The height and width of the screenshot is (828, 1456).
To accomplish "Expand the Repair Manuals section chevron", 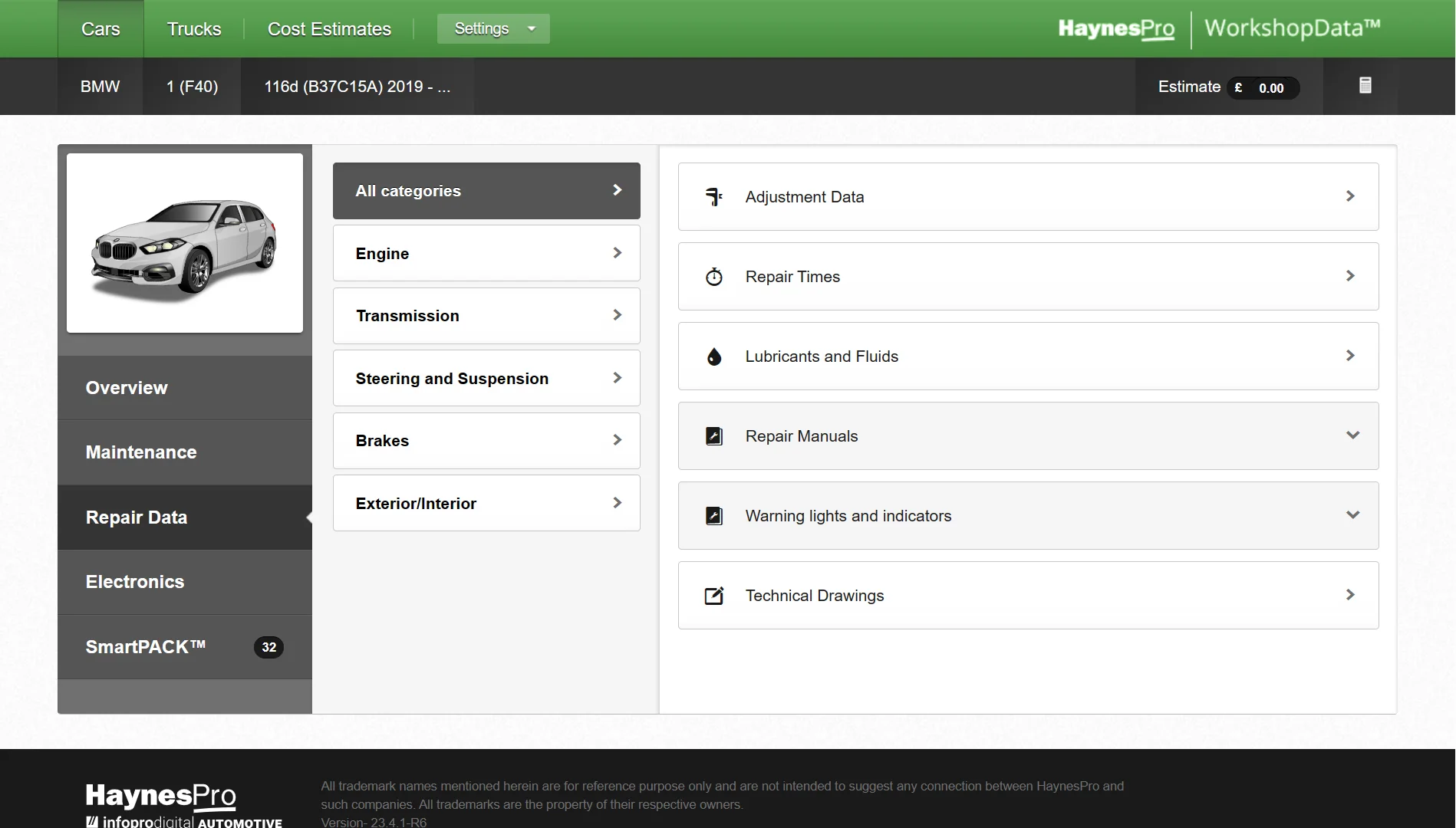I will (1352, 435).
